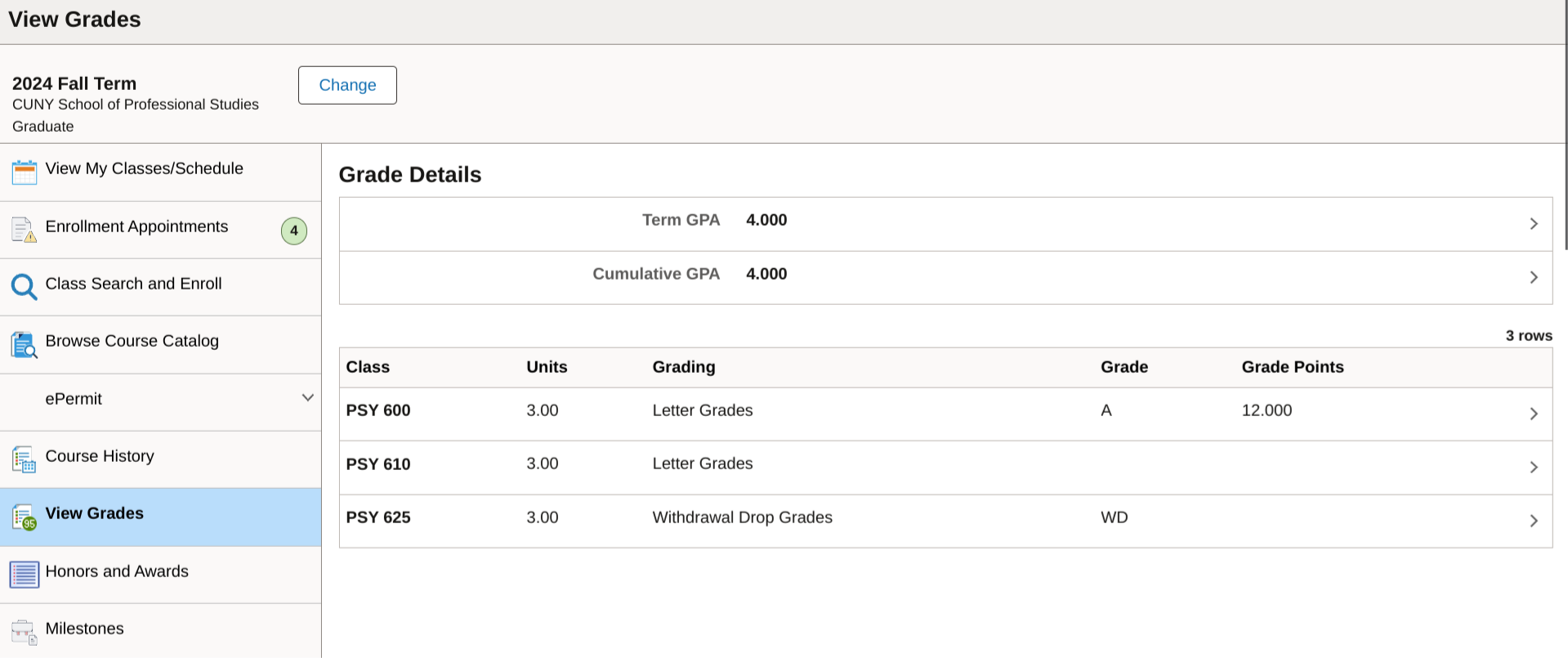The width and height of the screenshot is (1568, 658).
Task: Click the Class column header
Action: [x=368, y=367]
